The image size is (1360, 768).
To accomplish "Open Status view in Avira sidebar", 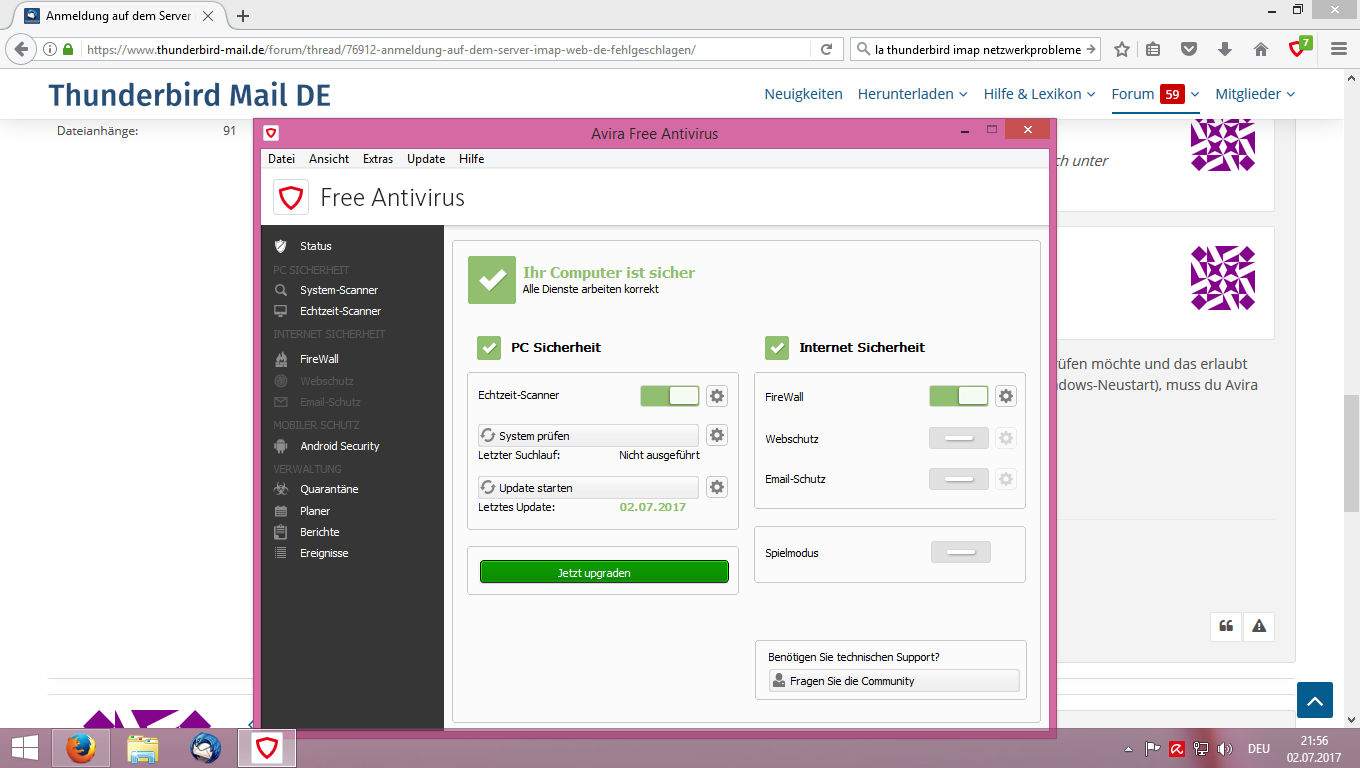I will pyautogui.click(x=315, y=246).
